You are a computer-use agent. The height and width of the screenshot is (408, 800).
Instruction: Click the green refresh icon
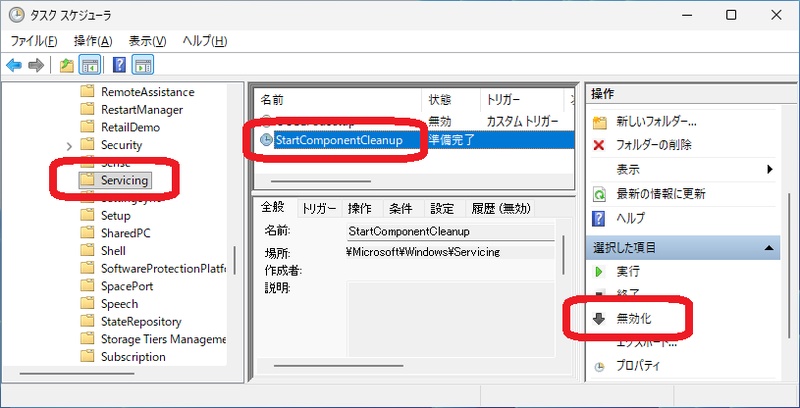point(599,194)
